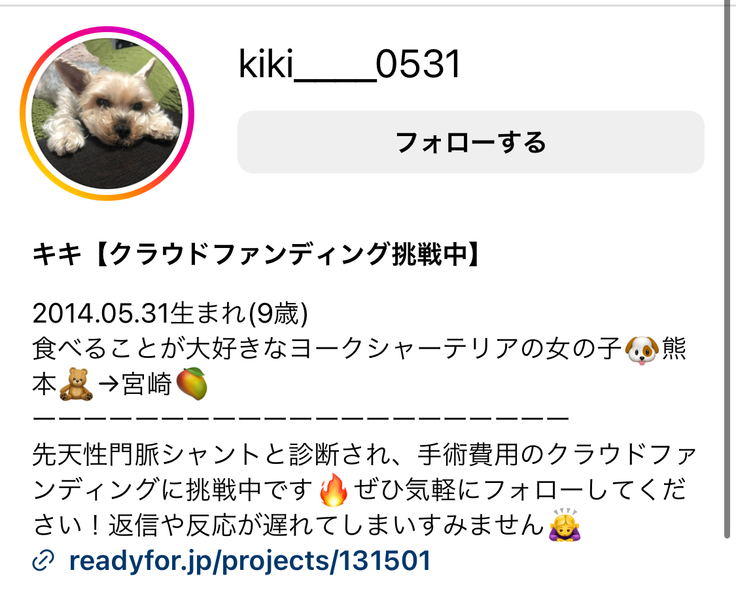
Task: Click the mango emoji after 宮崎
Action: click(192, 384)
